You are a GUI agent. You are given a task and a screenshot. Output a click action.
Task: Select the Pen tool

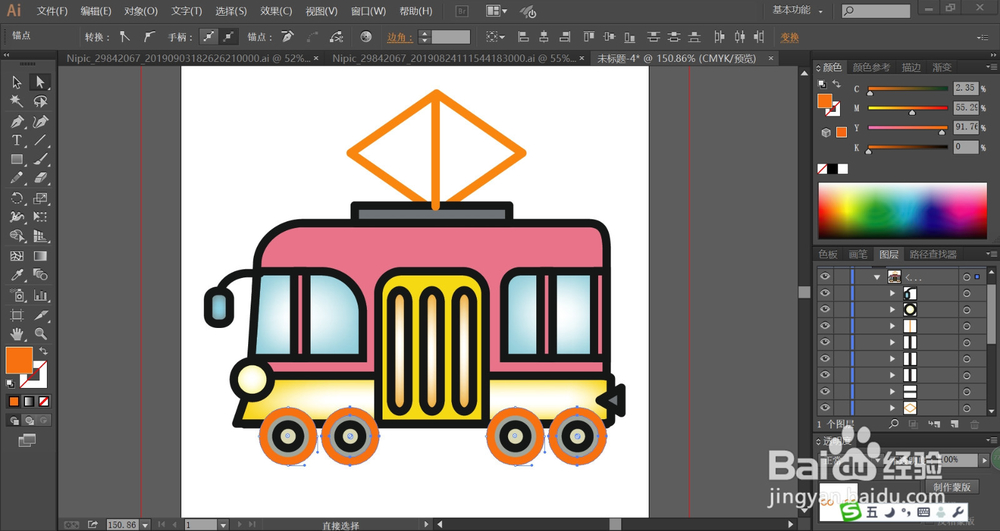tap(17, 121)
